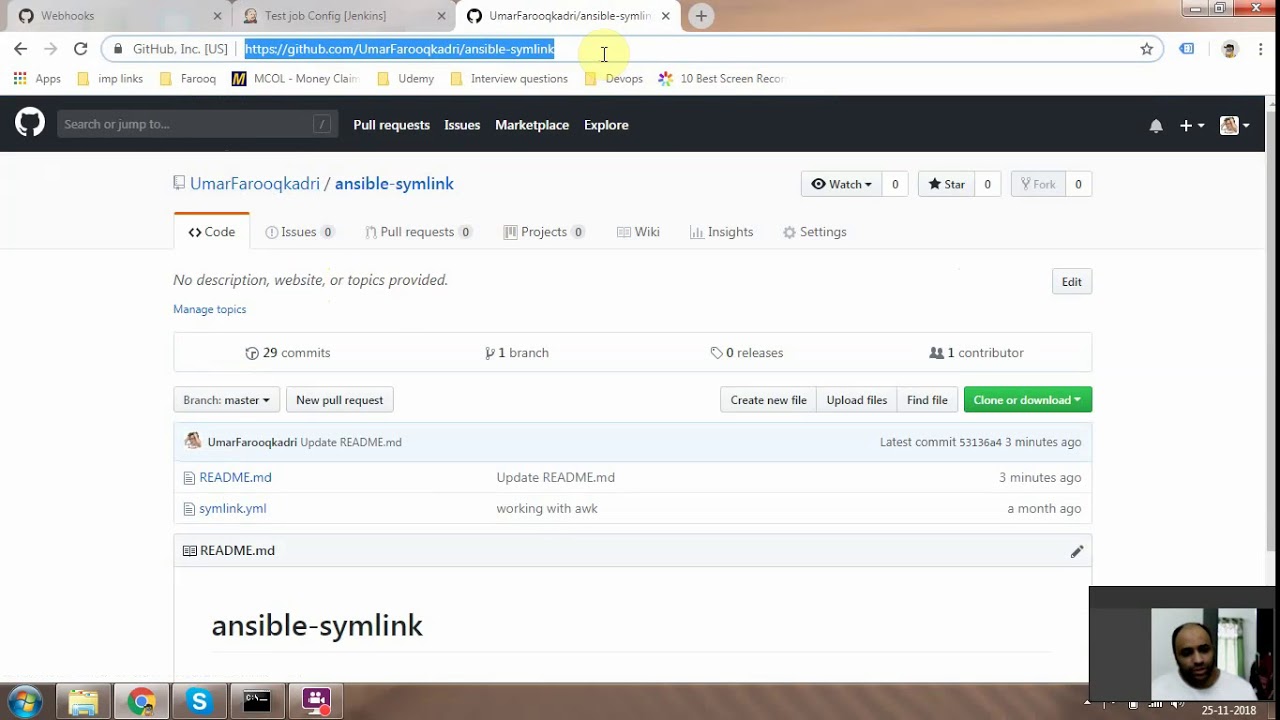The width and height of the screenshot is (1280, 720).
Task: Open the Projects tab
Action: pyautogui.click(x=545, y=232)
